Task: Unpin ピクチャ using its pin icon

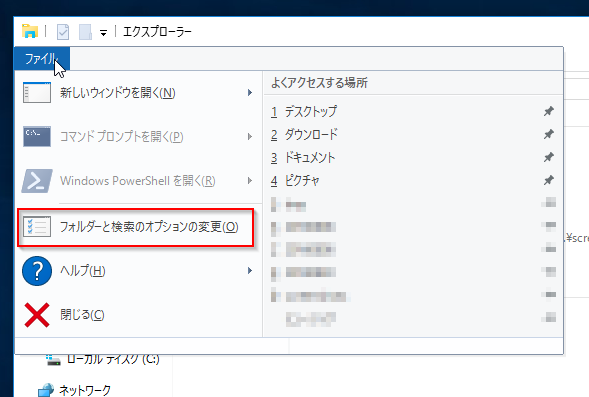Action: tap(549, 180)
